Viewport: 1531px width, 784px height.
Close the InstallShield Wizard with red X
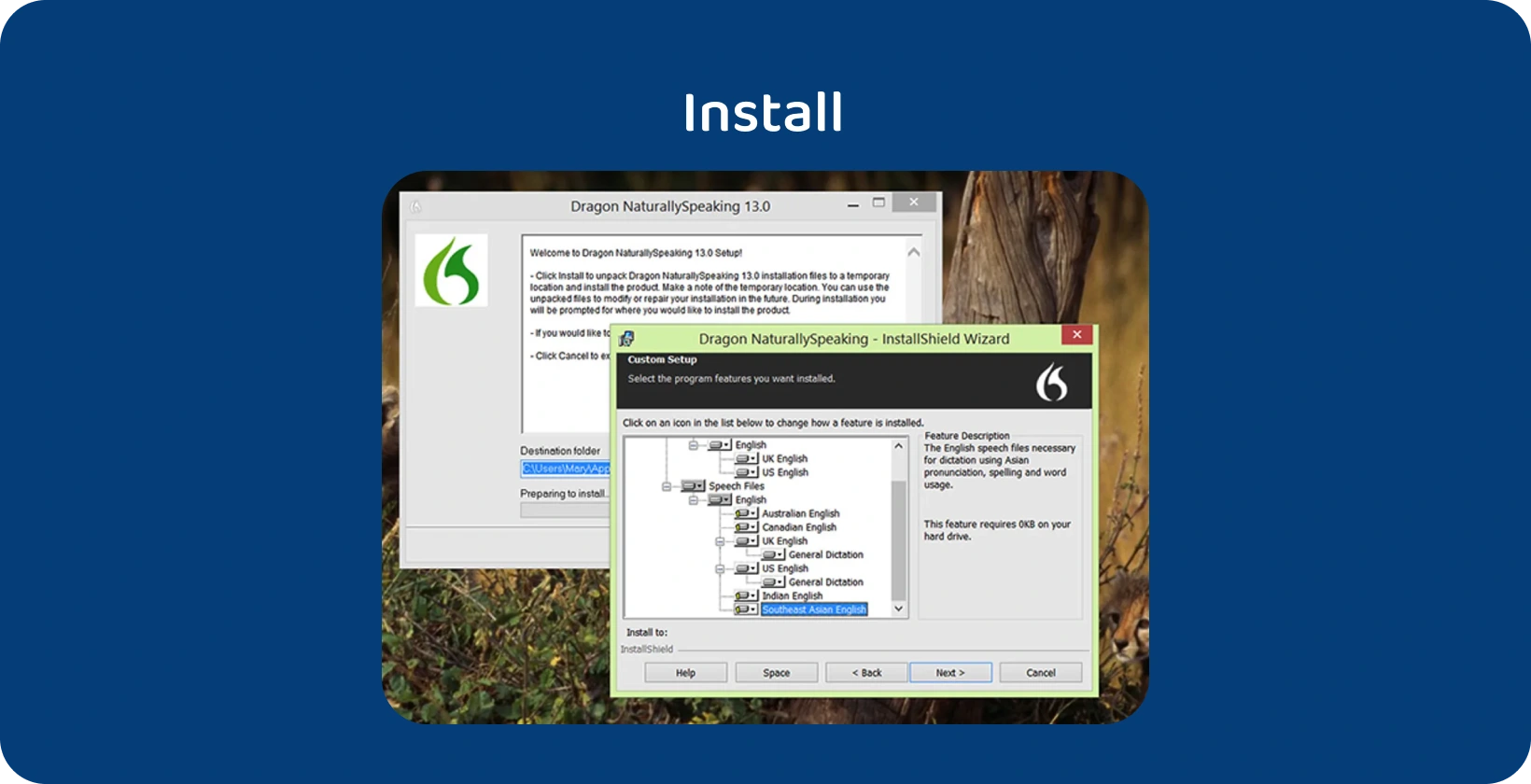click(1076, 334)
